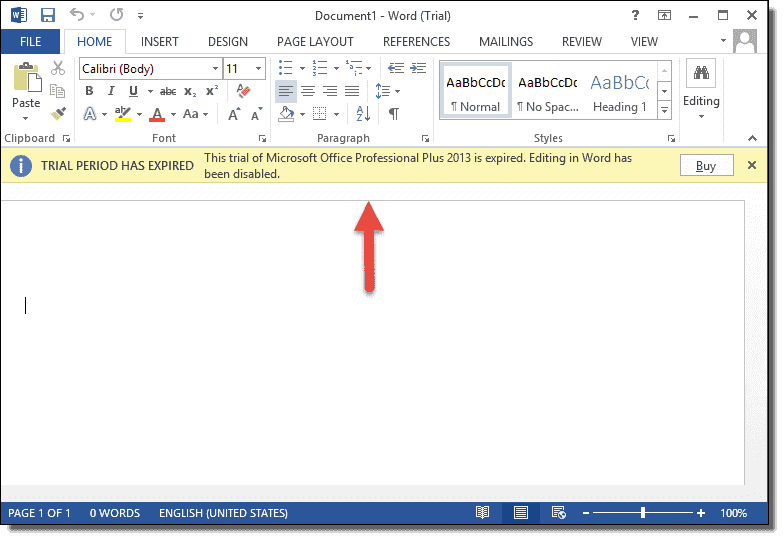Click the Bullets list icon
This screenshot has height=540, width=784.
[286, 68]
